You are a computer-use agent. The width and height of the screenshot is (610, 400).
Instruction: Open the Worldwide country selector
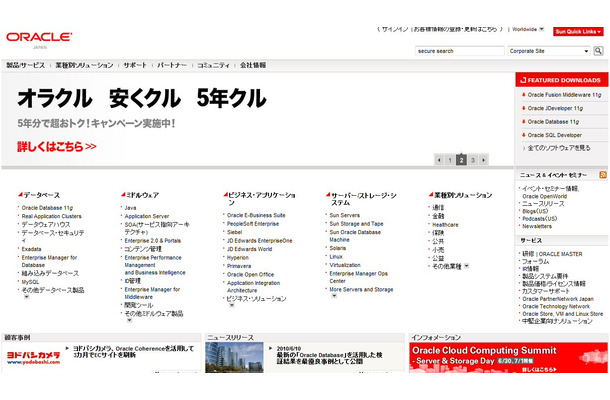coord(528,29)
